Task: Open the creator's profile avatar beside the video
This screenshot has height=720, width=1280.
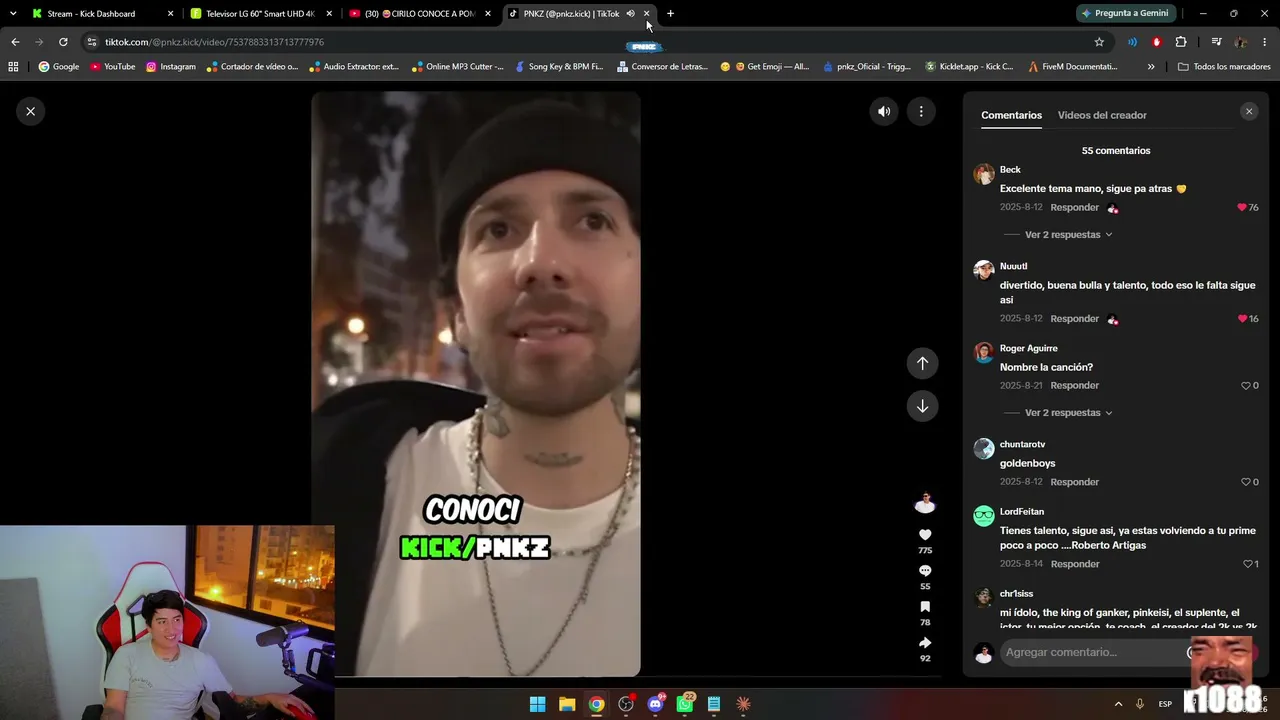Action: pyautogui.click(x=925, y=502)
